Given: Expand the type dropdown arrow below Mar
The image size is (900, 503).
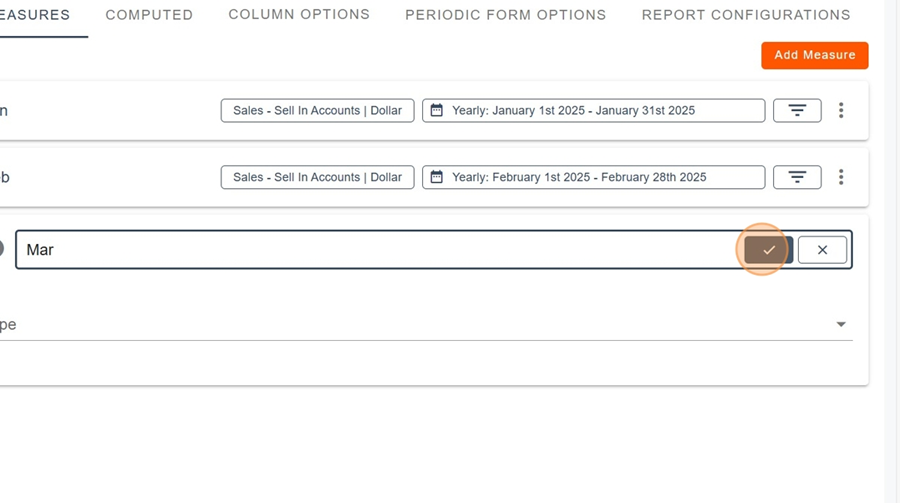Looking at the screenshot, I should pos(841,324).
